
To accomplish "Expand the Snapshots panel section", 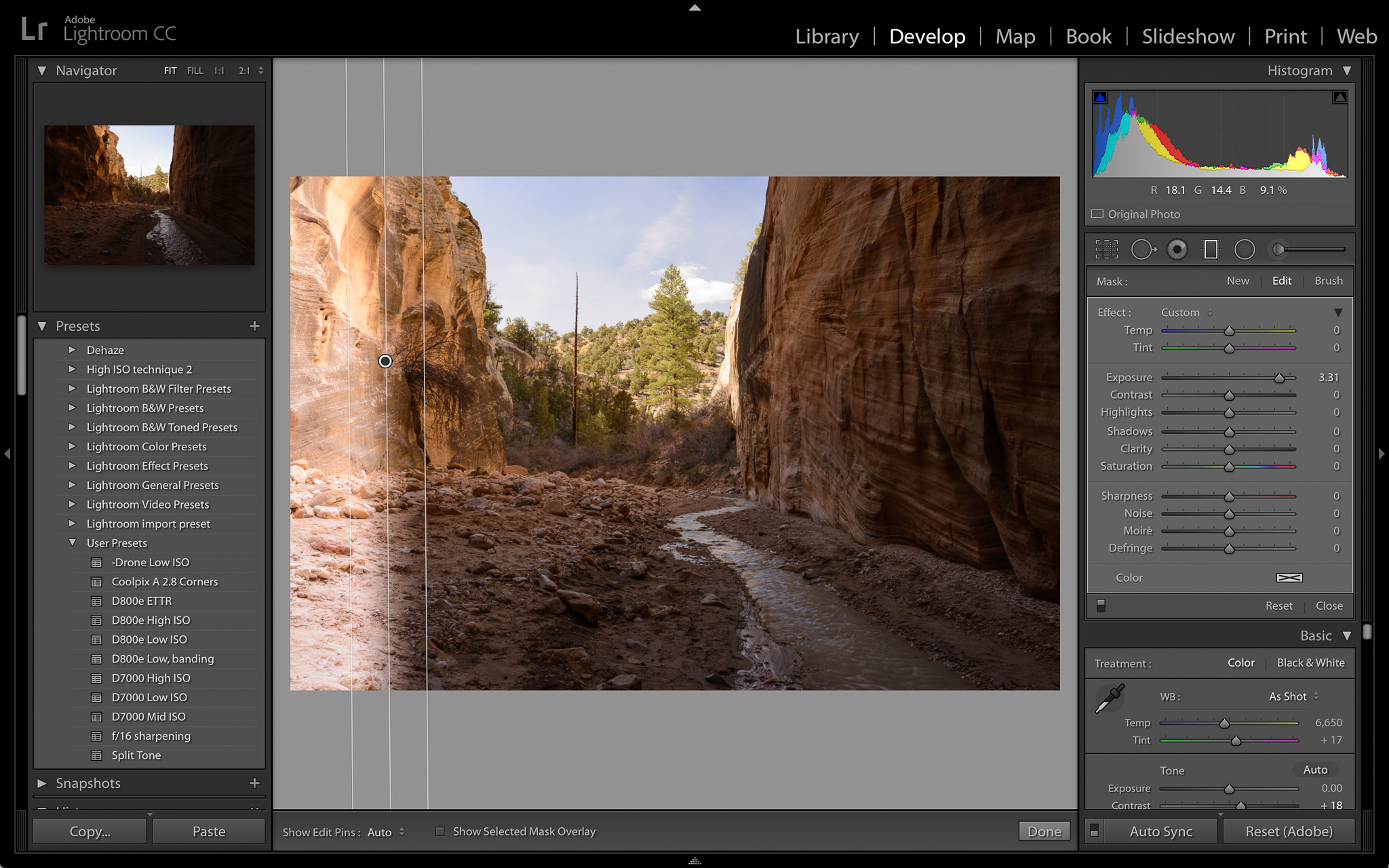I will tap(44, 782).
